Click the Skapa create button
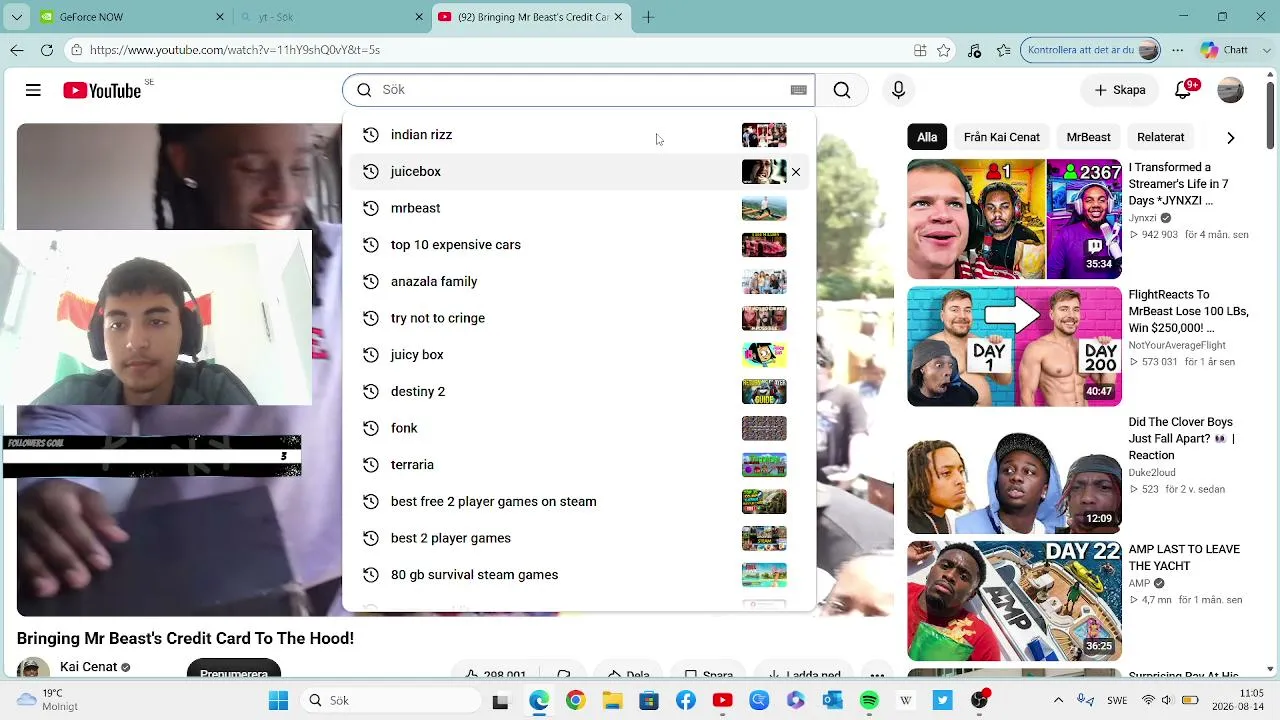Viewport: 1280px width, 720px height. [x=1120, y=90]
